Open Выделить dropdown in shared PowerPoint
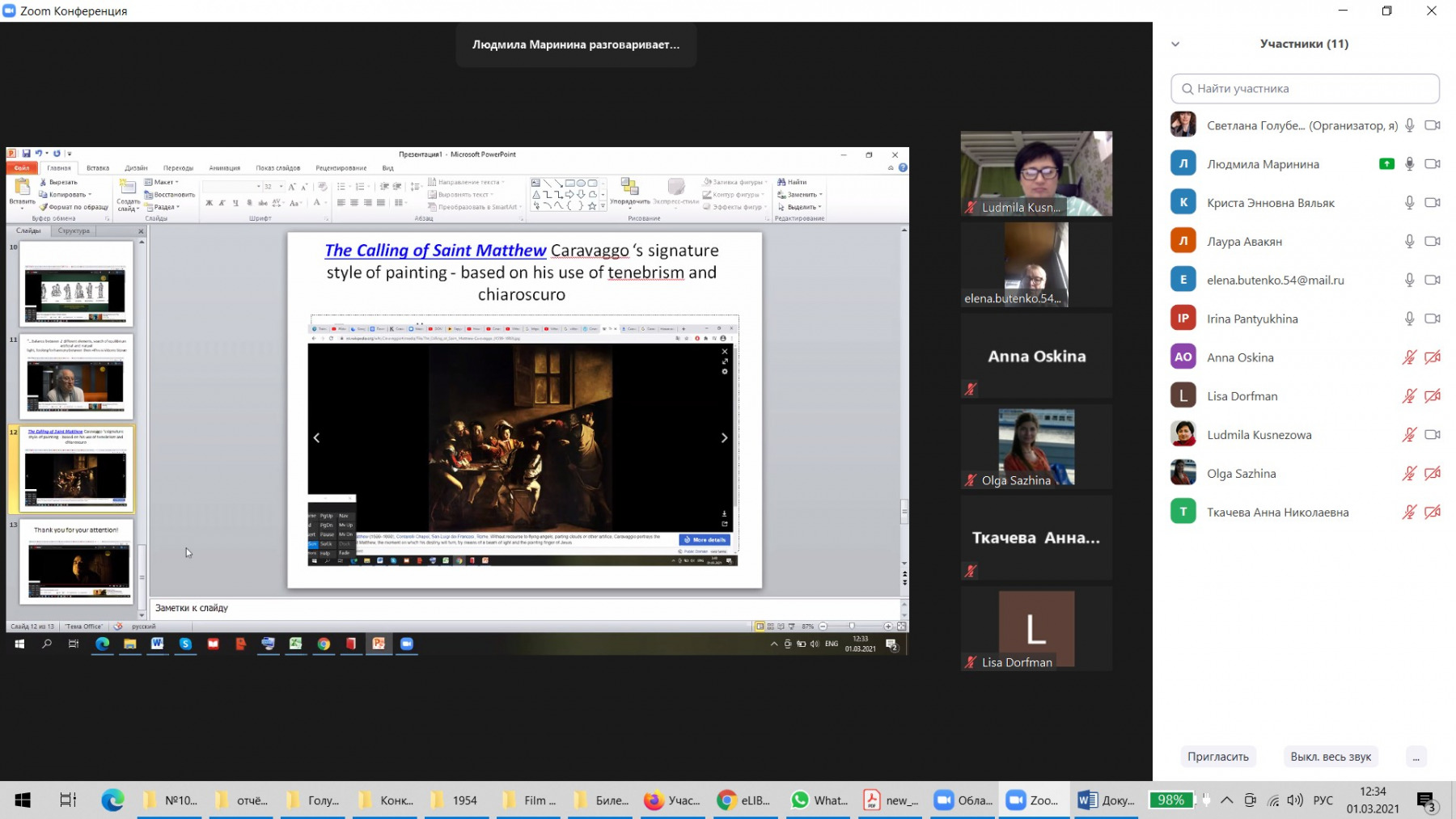1456x819 pixels. [801, 207]
